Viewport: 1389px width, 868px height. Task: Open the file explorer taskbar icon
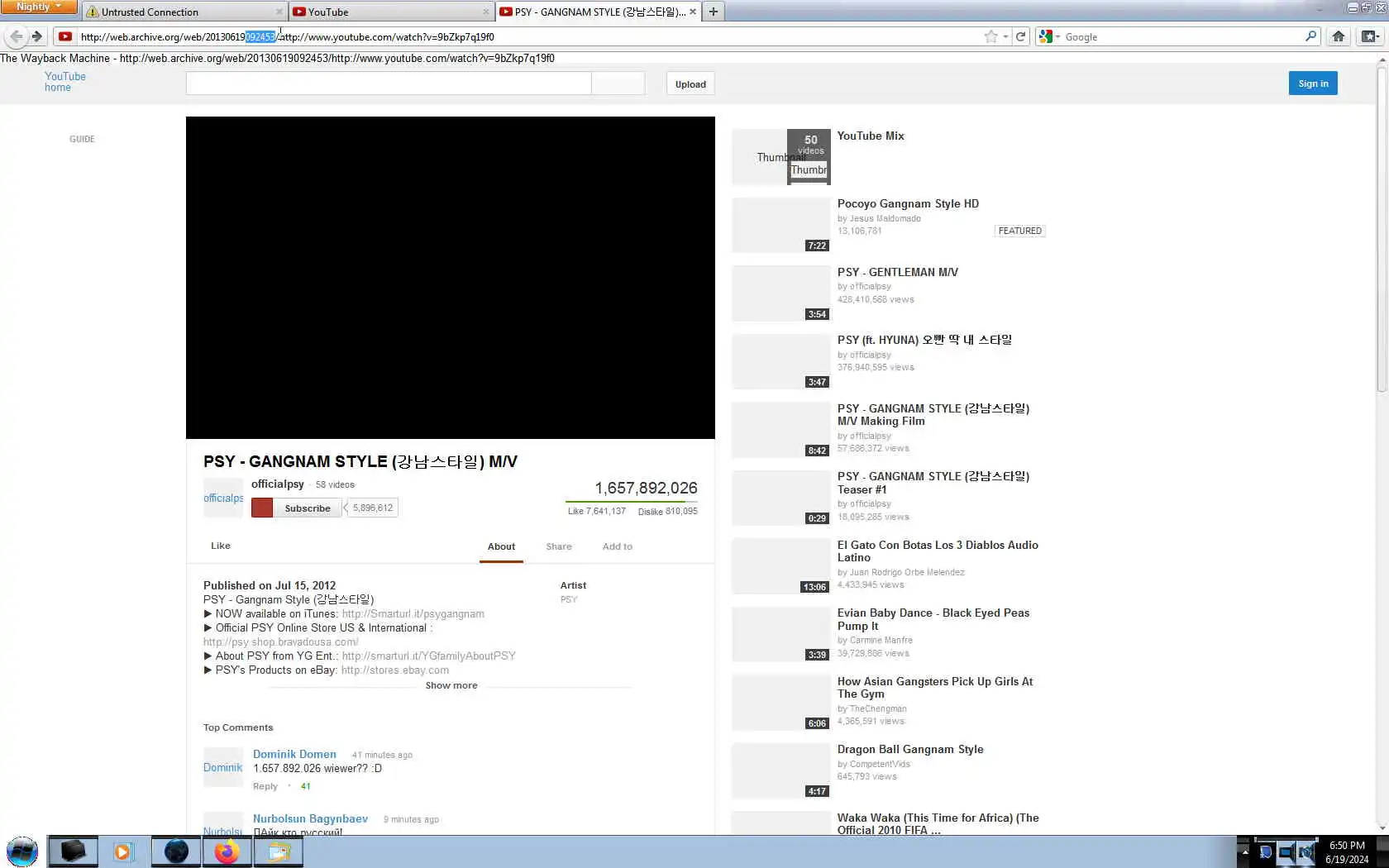click(279, 851)
